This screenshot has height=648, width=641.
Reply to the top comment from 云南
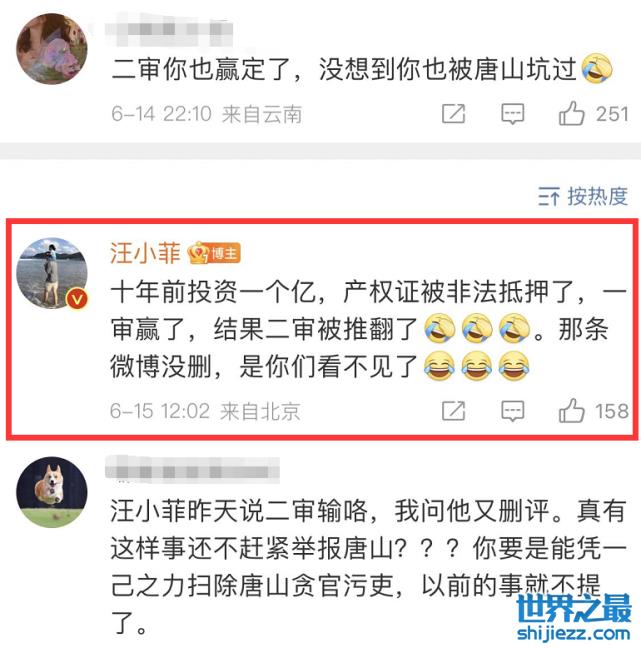pos(512,114)
